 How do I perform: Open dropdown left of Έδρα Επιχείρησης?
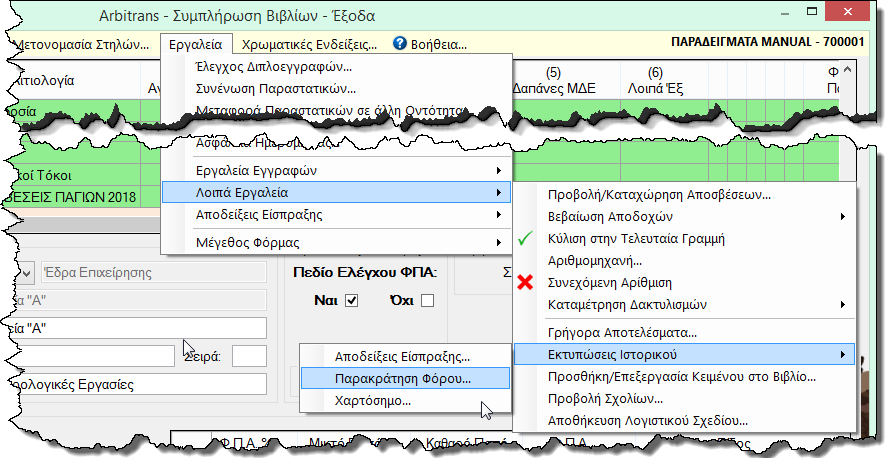[25, 272]
